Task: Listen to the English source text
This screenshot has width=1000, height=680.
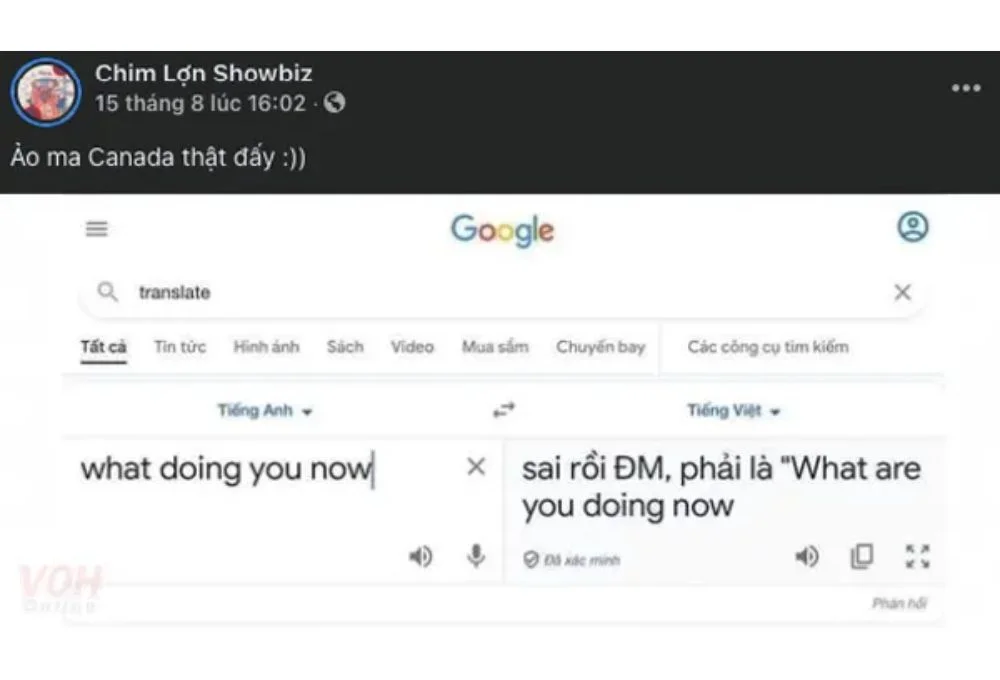Action: (x=420, y=556)
